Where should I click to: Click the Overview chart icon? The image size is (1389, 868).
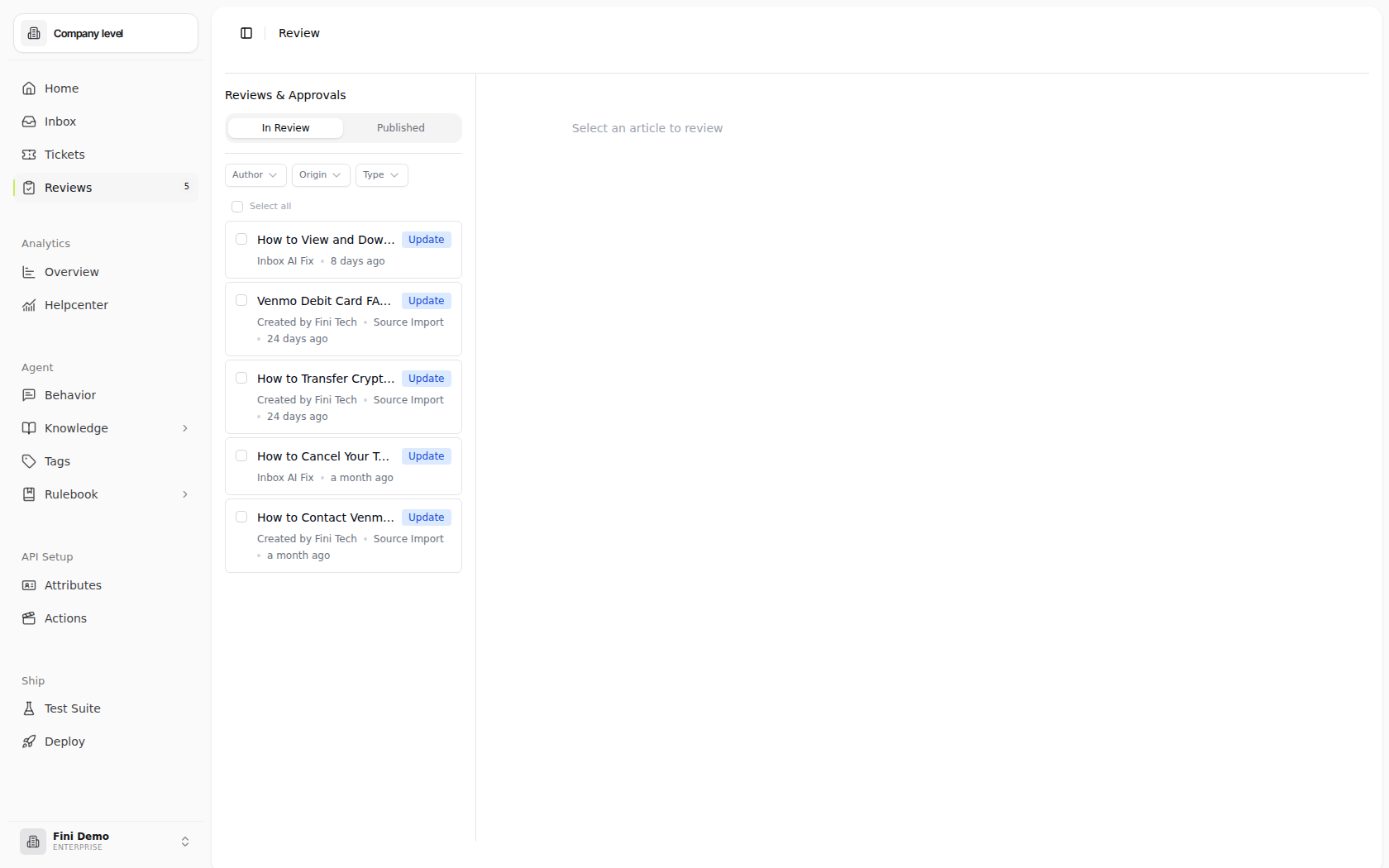point(29,272)
